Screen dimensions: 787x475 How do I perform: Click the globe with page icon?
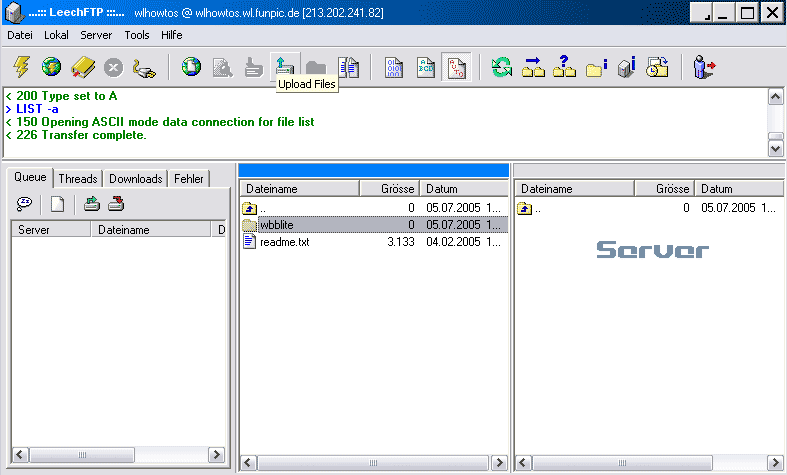tap(191, 67)
